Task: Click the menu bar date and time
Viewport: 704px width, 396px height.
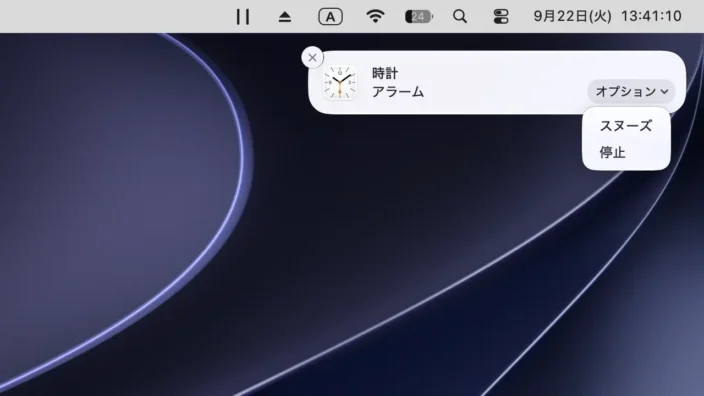Action: pyautogui.click(x=607, y=17)
